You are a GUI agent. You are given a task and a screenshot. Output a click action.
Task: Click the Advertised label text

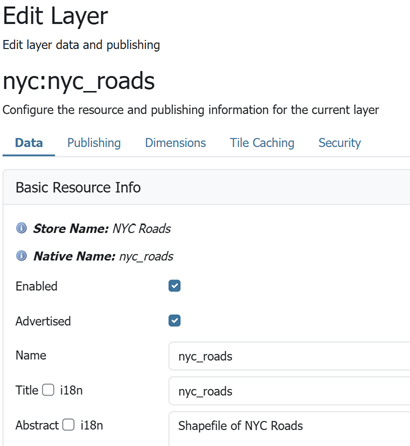coord(43,321)
